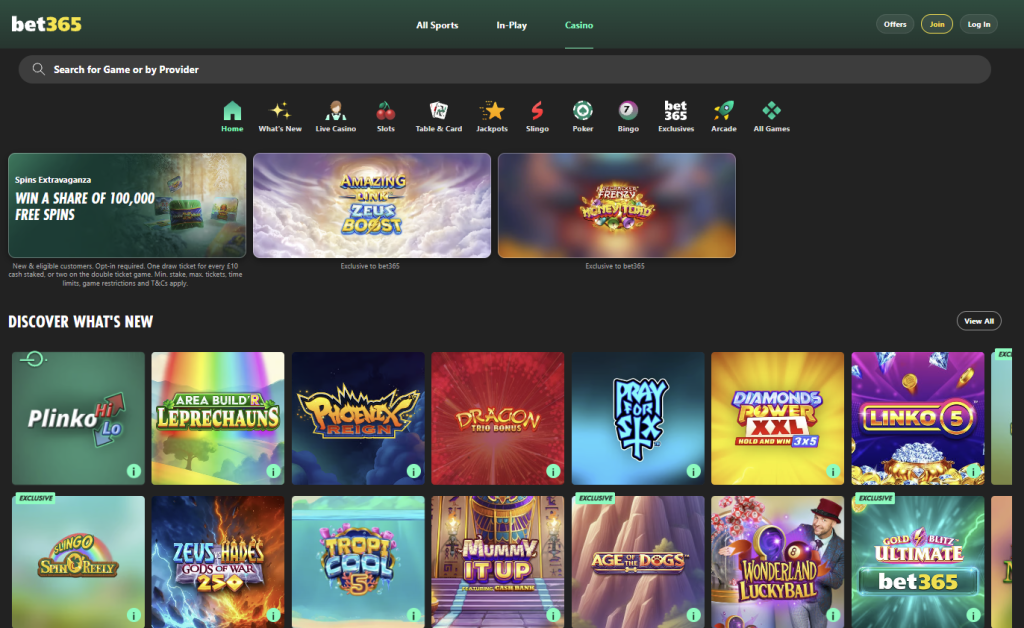Open the What's New category

[280, 117]
